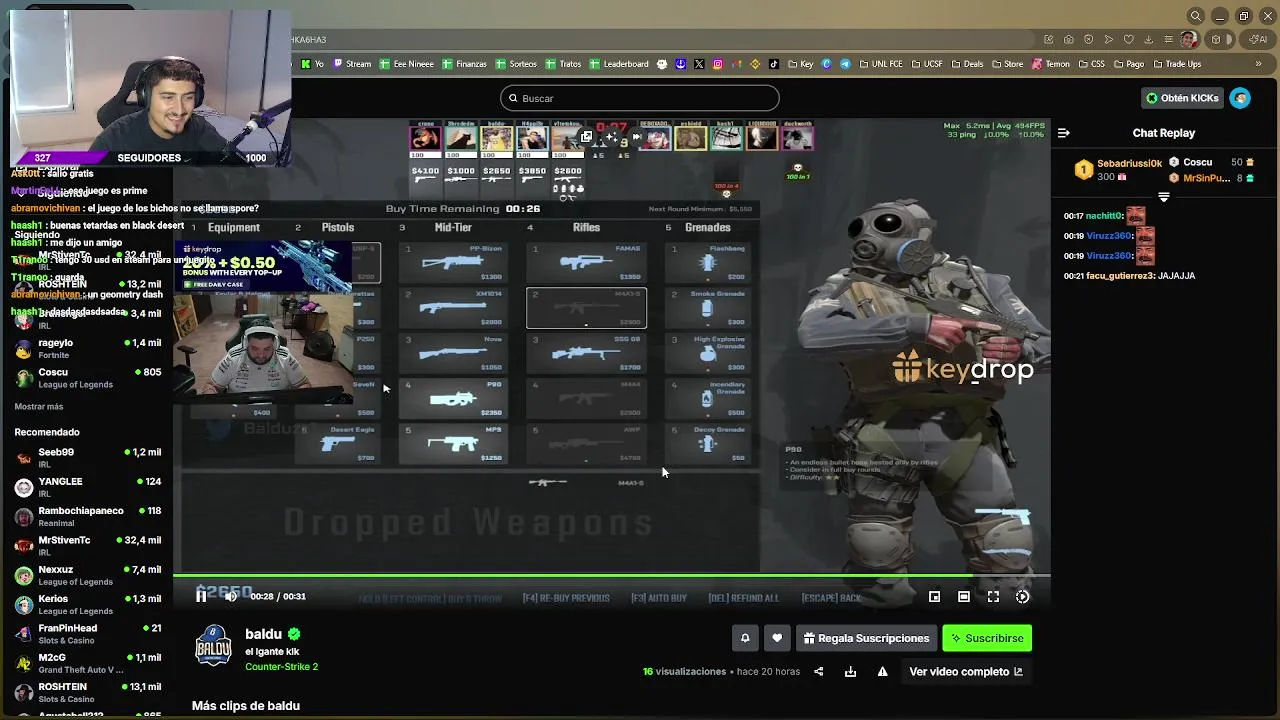Open Nexxuz recommended channel
1280x720 pixels.
click(x=87, y=575)
